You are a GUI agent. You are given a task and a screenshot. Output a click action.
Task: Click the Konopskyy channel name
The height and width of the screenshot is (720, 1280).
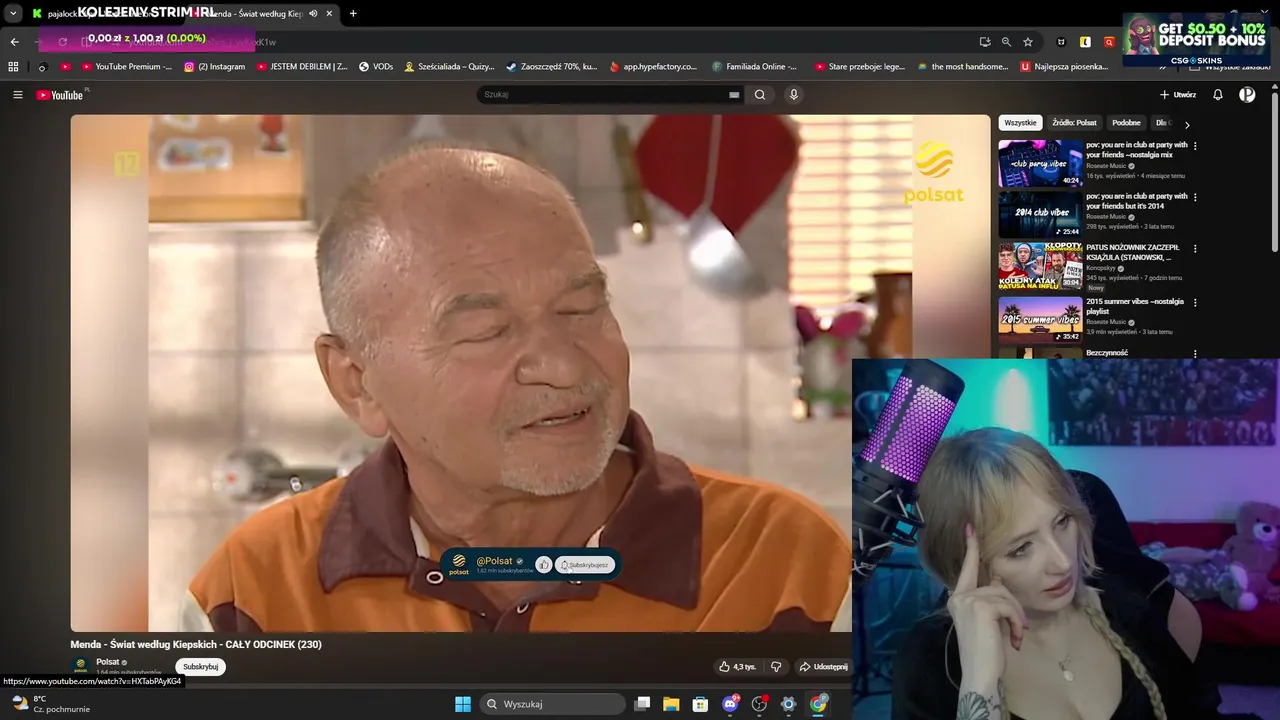(1103, 268)
